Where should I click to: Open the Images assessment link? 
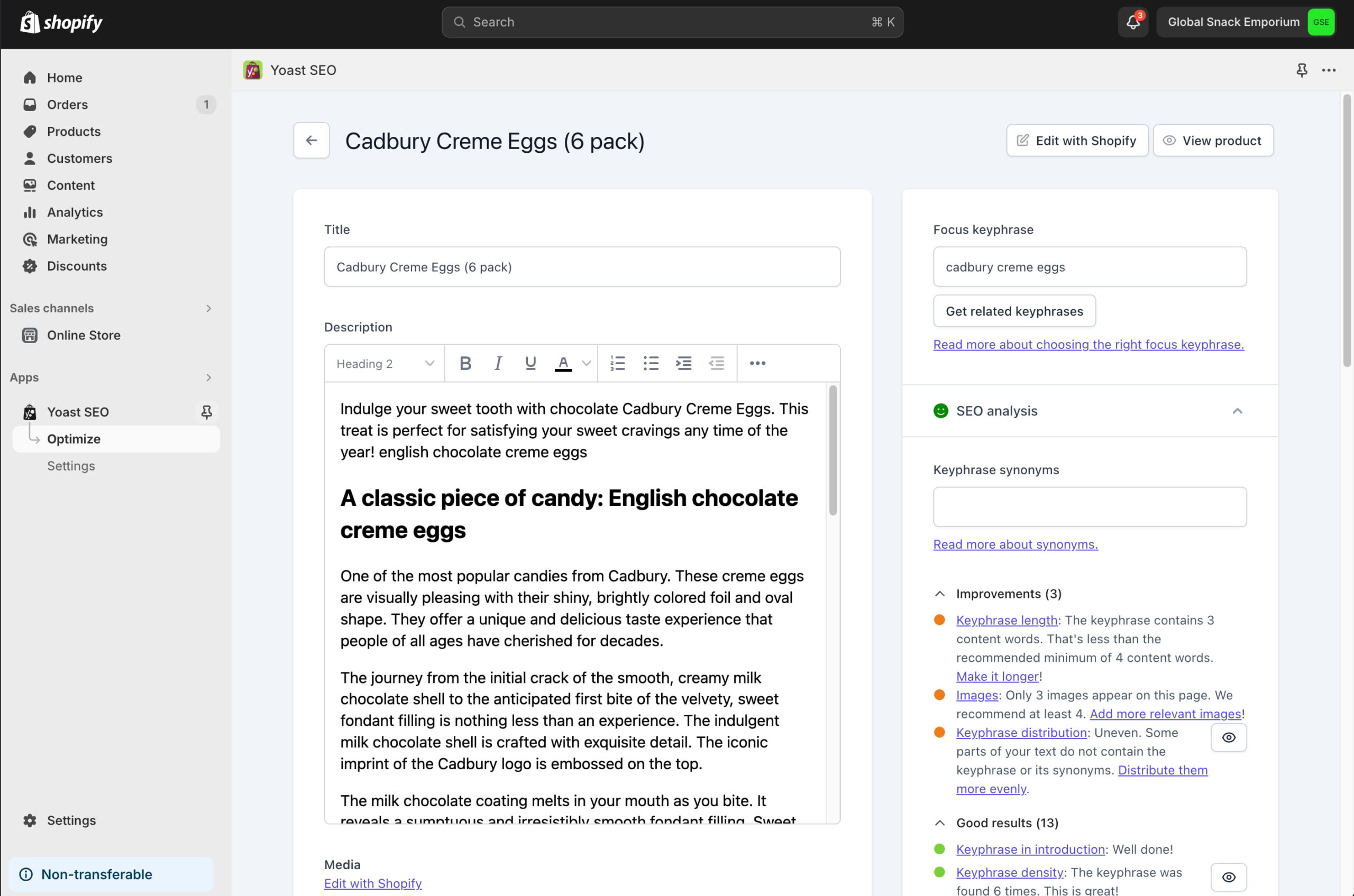[x=976, y=695]
